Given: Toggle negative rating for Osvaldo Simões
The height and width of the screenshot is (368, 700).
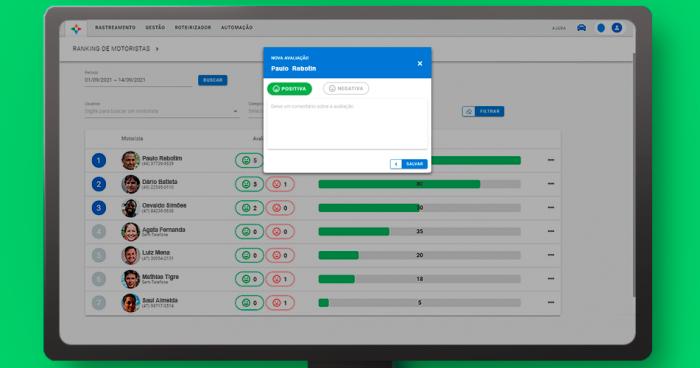Looking at the screenshot, I should click(x=280, y=208).
